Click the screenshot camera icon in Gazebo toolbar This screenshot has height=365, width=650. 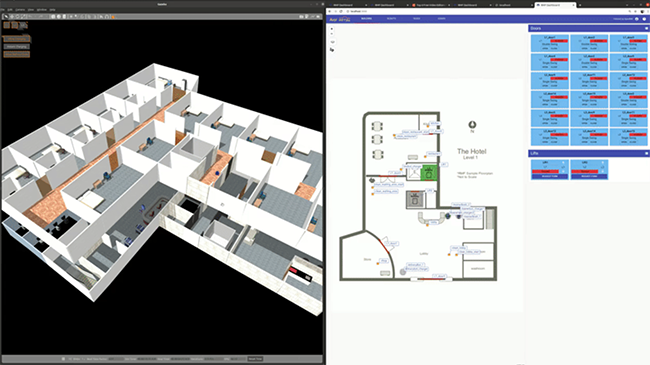[301, 17]
